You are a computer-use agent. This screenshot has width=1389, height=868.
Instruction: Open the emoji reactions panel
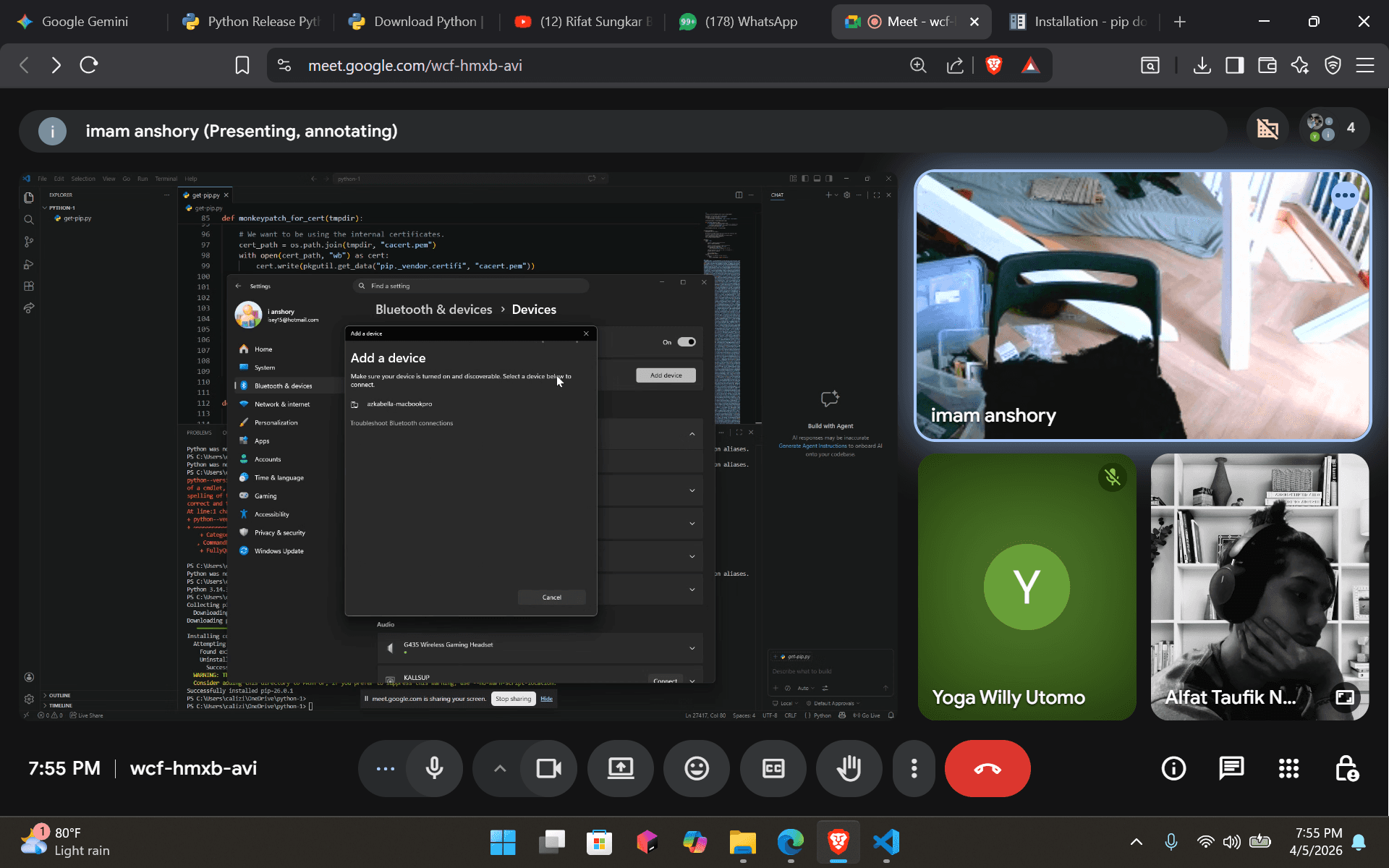click(x=697, y=768)
